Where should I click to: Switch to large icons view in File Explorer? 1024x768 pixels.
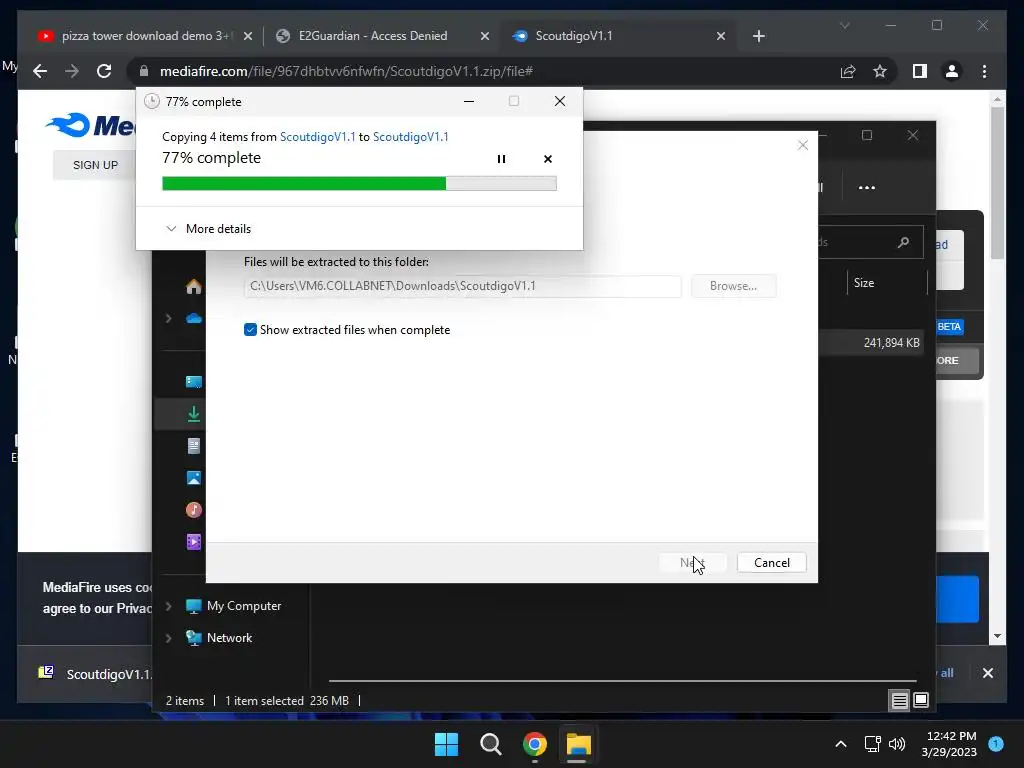[x=921, y=701]
